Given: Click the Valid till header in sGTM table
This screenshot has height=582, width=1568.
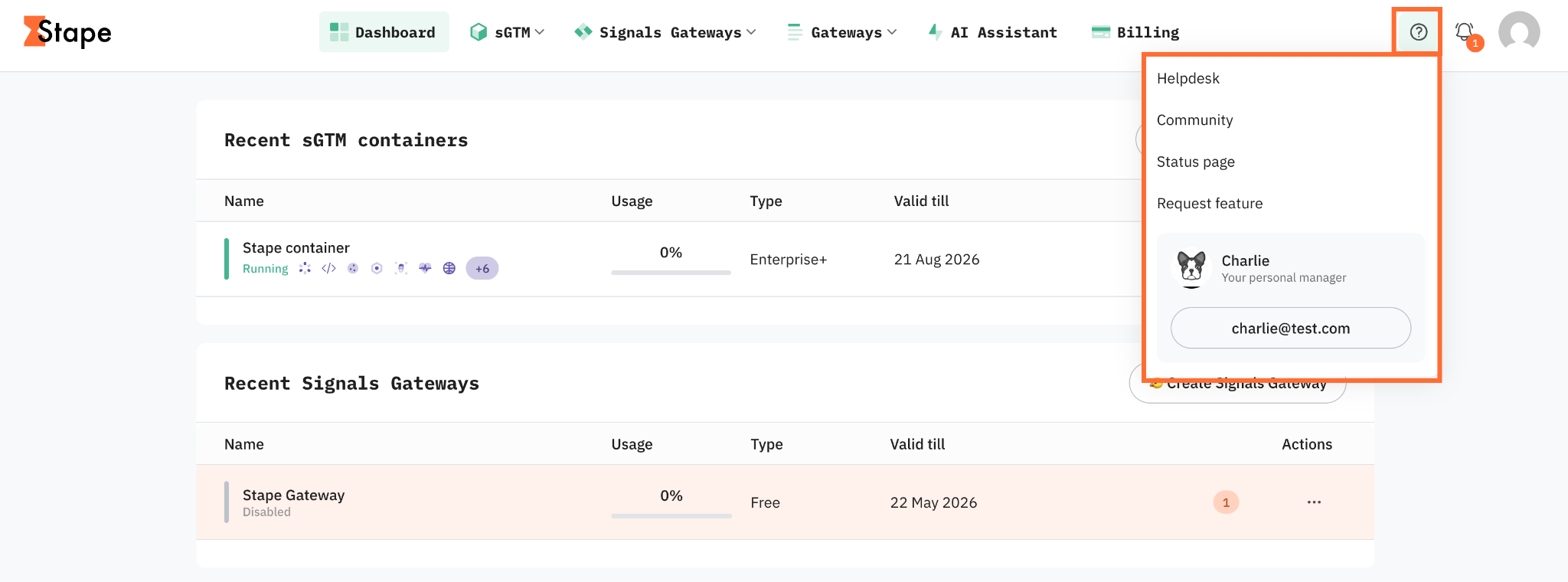Looking at the screenshot, I should point(921,201).
